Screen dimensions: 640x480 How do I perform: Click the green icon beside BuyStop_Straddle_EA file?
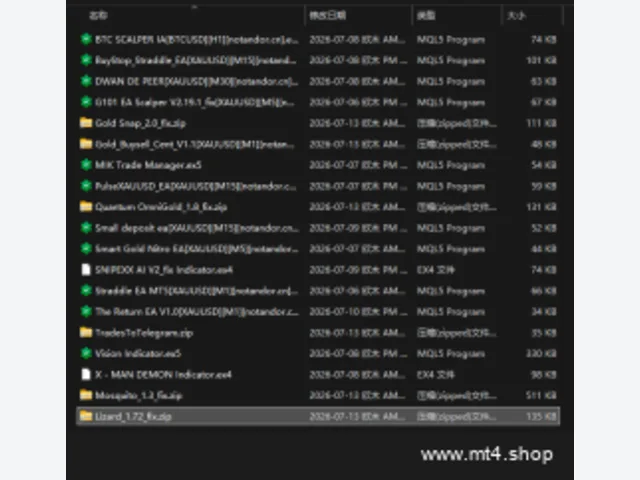86,60
